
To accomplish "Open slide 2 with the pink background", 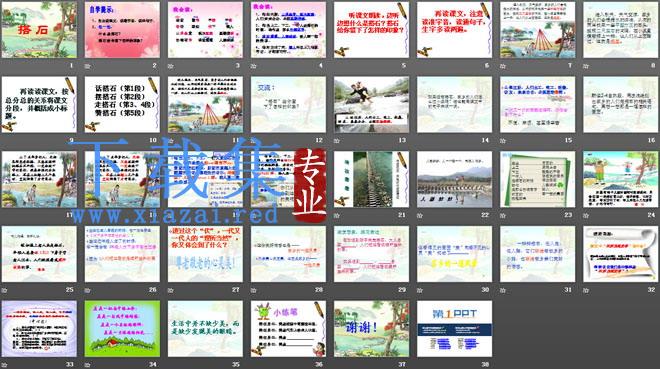I will tap(122, 30).
